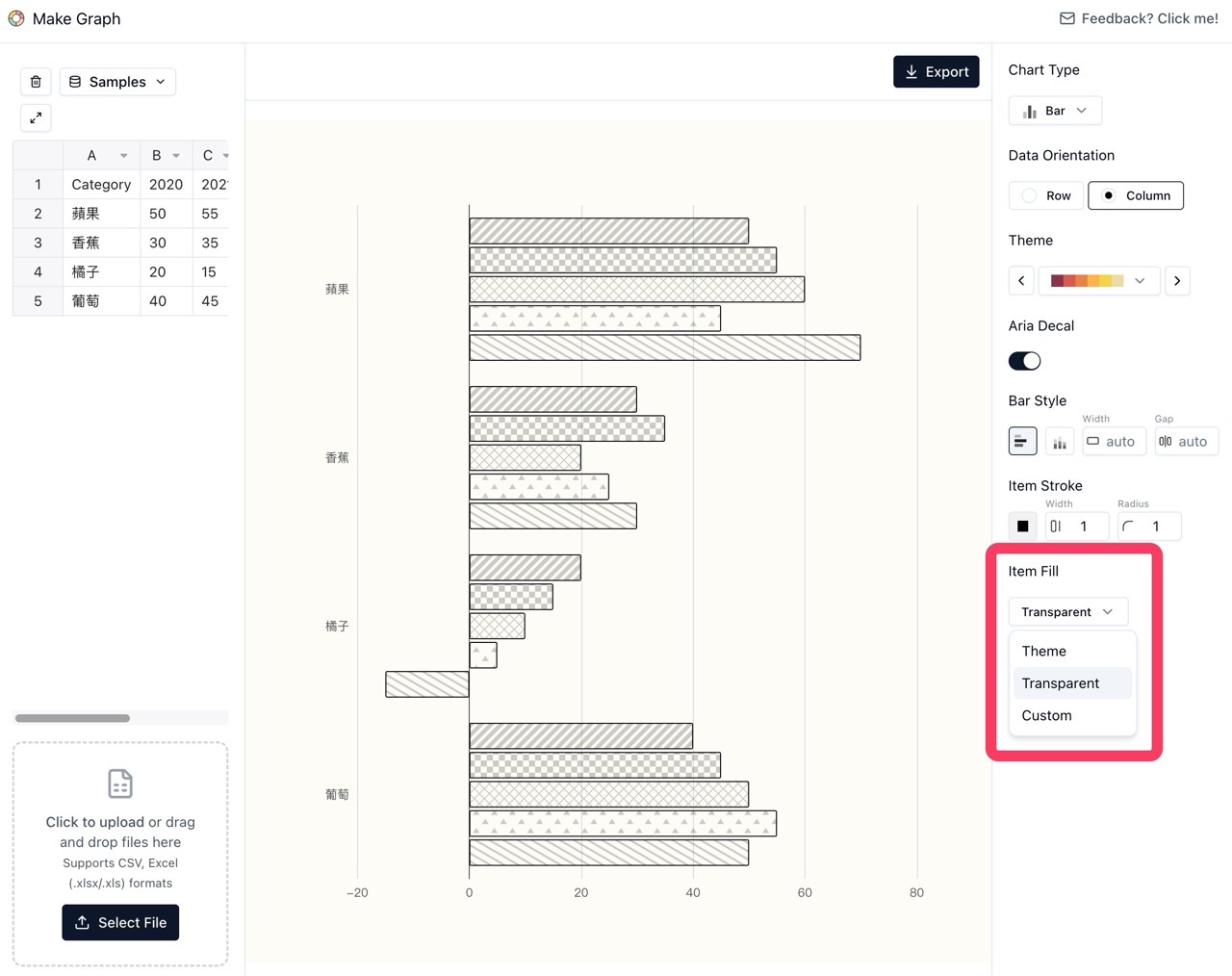Go to next theme arrow
The height and width of the screenshot is (976, 1232).
[1177, 280]
